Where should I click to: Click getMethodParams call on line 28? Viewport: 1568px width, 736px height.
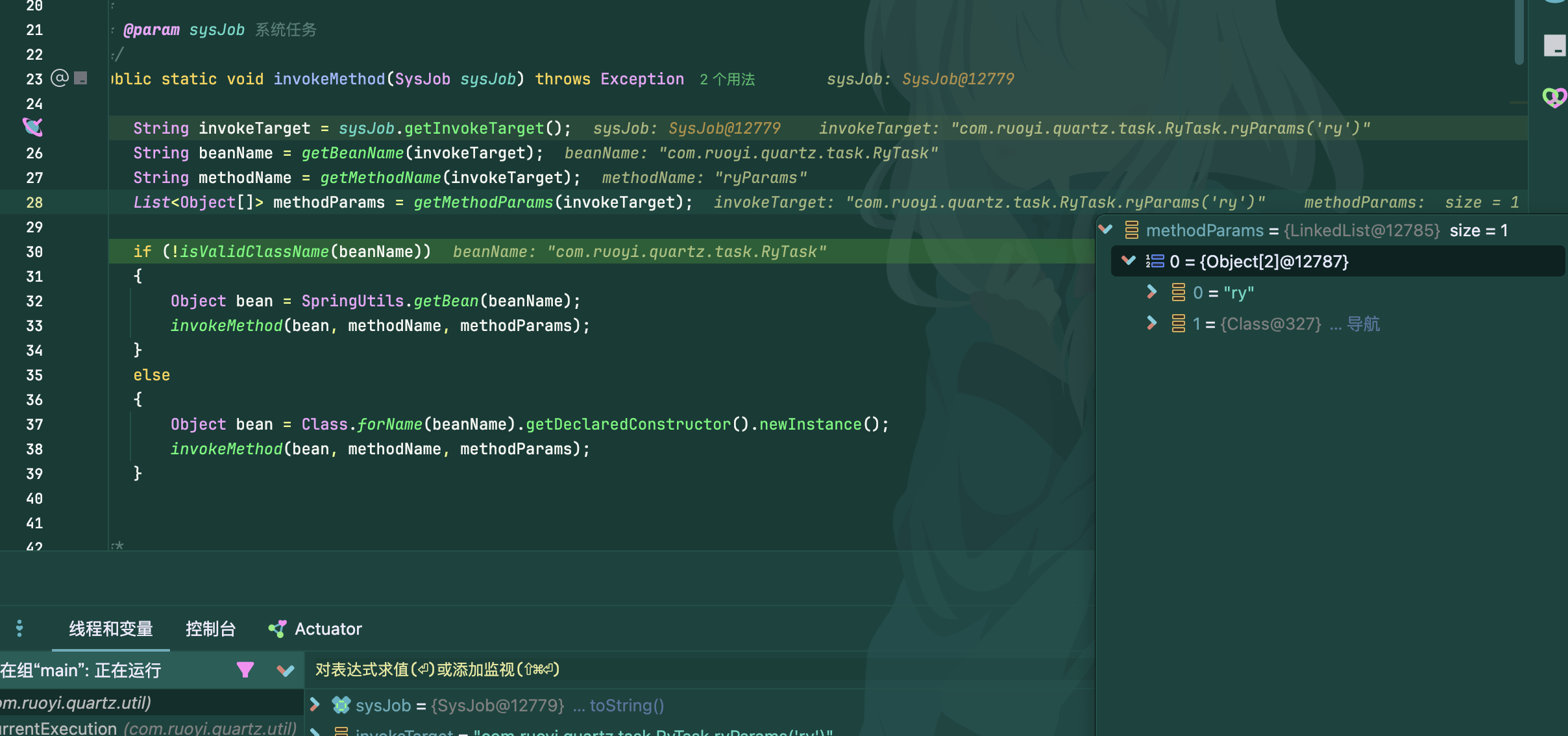tap(484, 202)
